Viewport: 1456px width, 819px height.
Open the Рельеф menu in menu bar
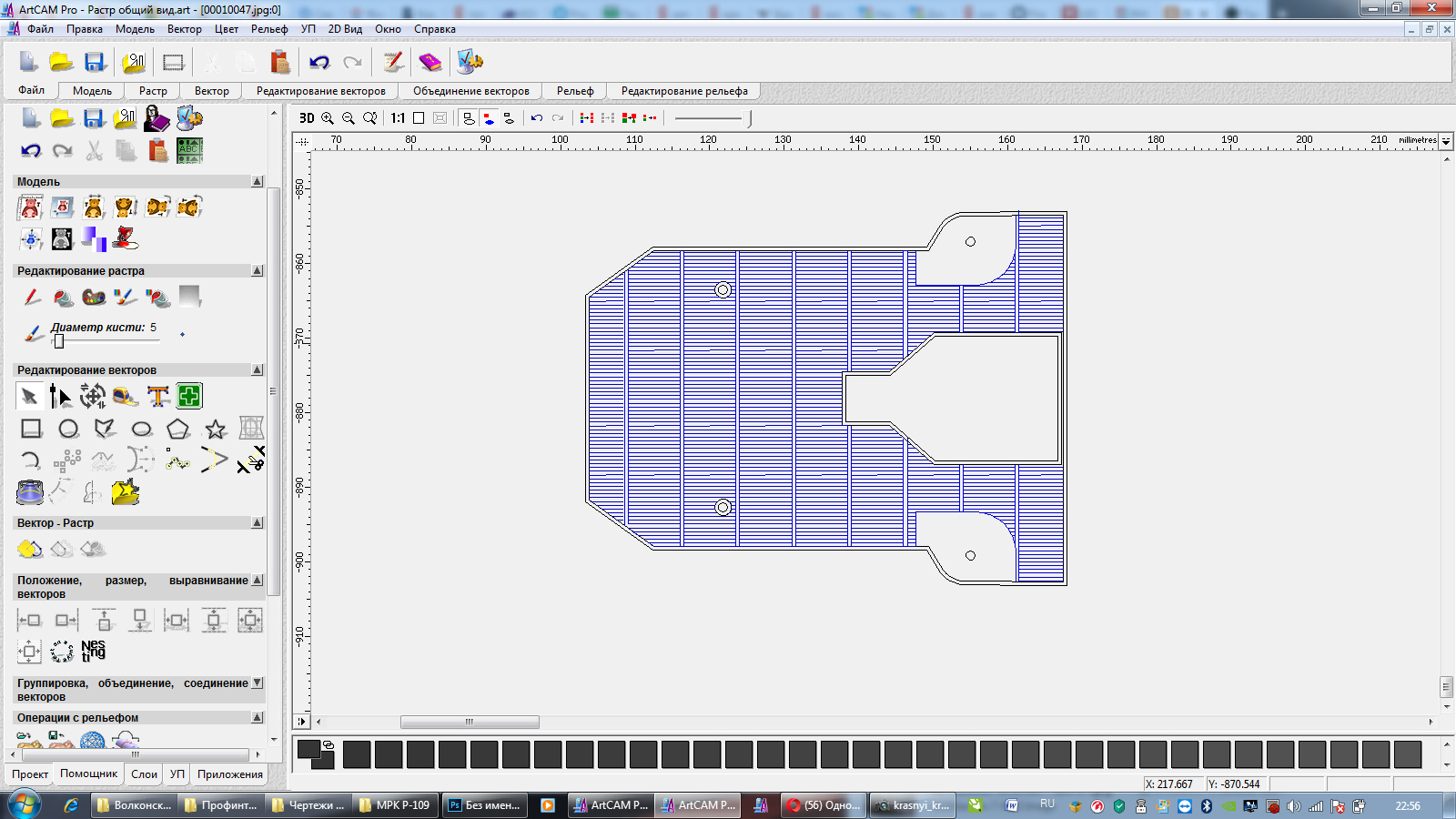(x=269, y=29)
